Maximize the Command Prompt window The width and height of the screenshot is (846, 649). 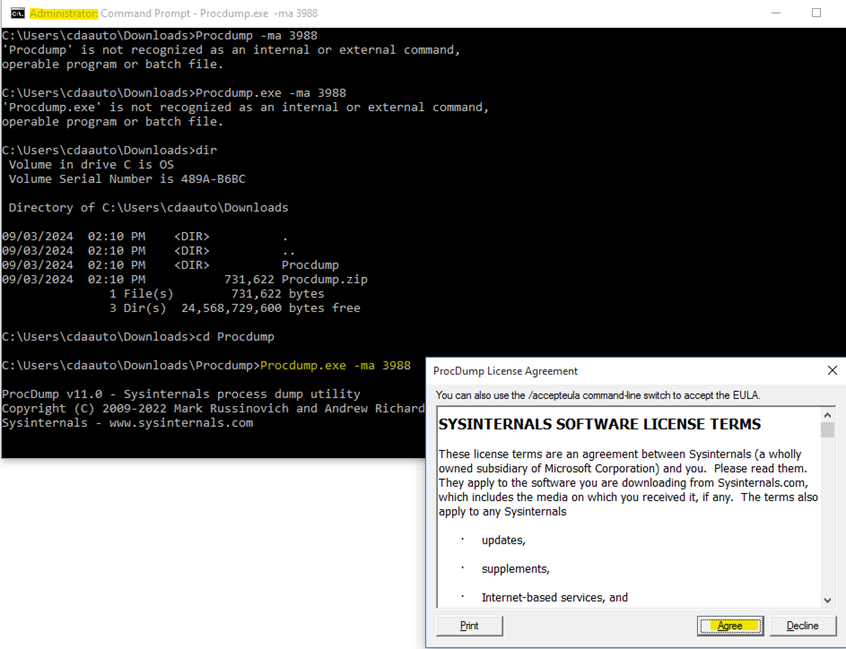816,13
